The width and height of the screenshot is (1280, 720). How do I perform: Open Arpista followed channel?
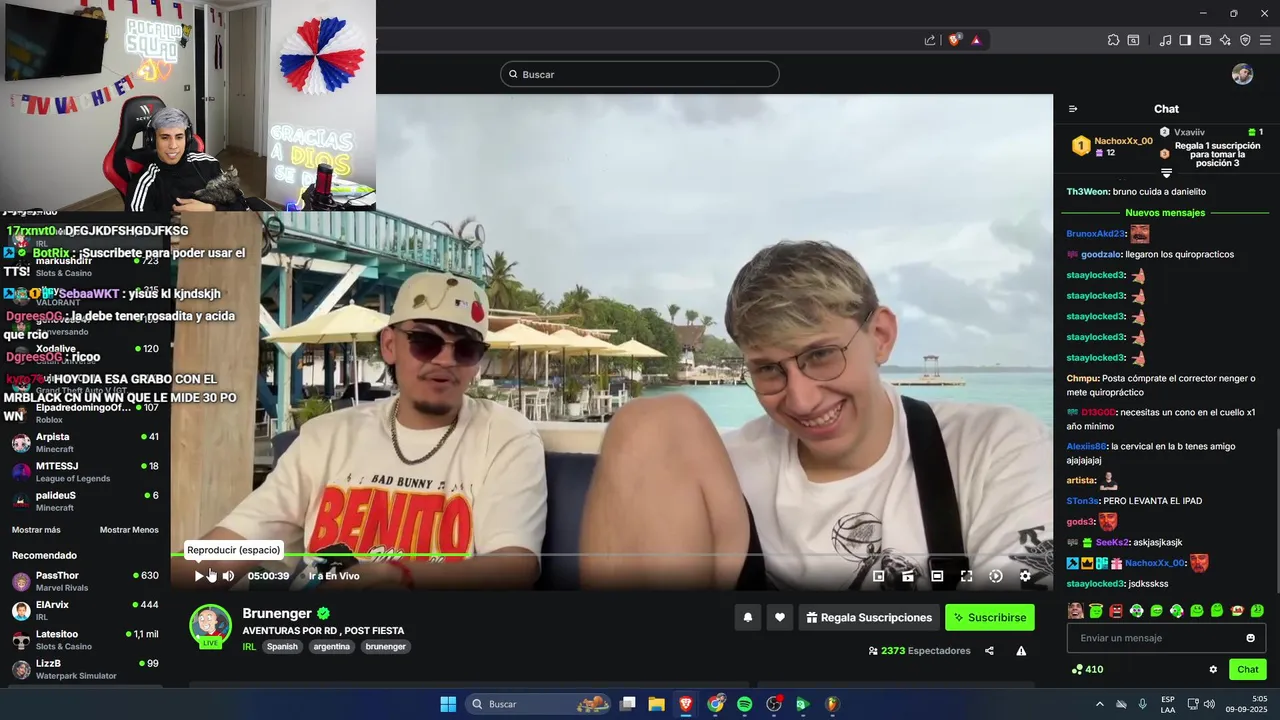(85, 442)
